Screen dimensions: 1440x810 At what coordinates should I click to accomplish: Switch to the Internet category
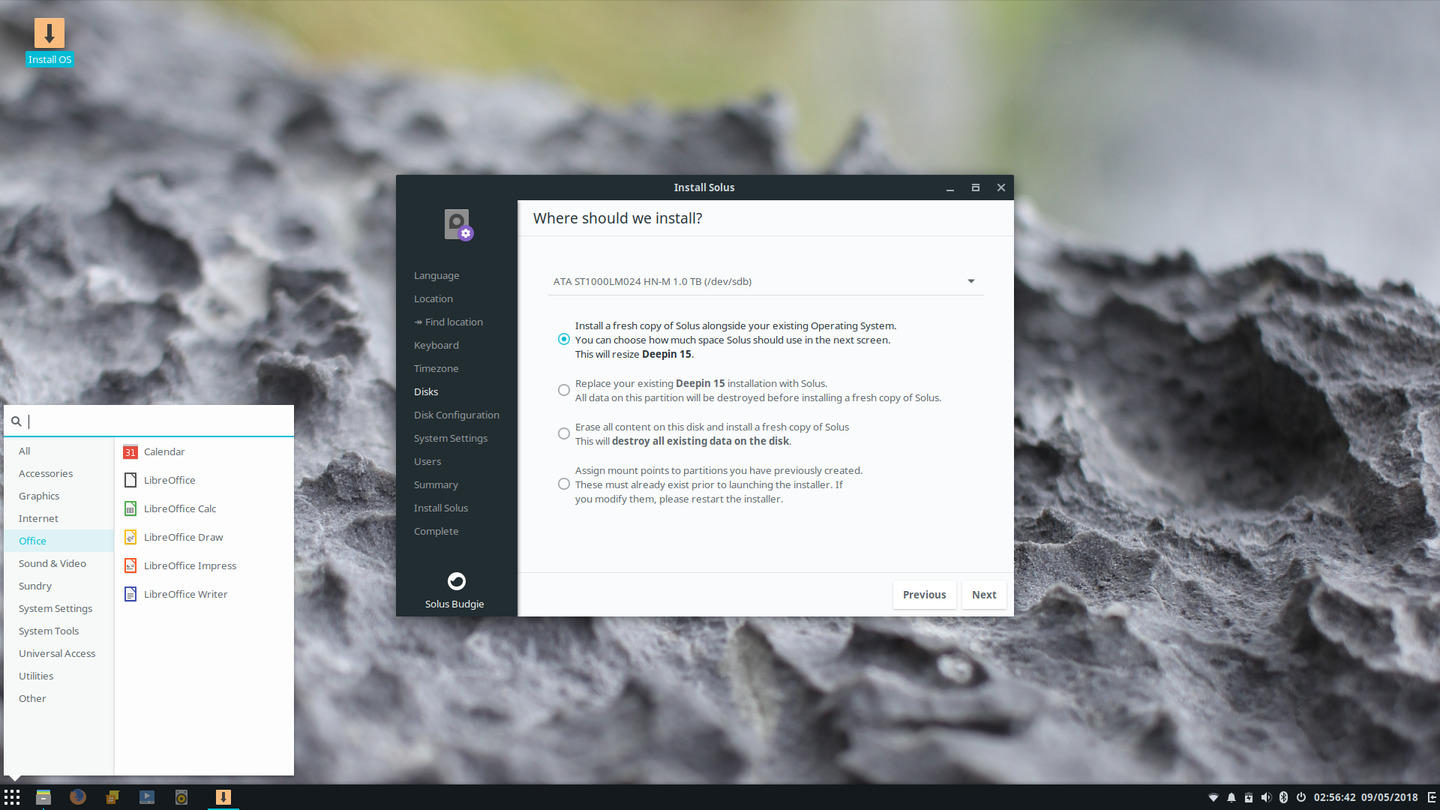59,518
